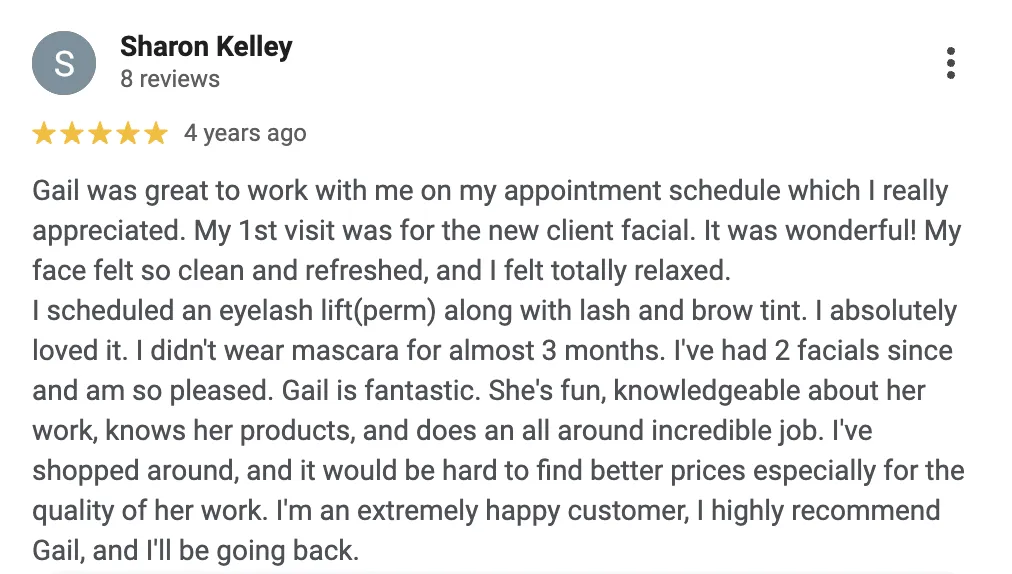
Task: Click the gray "S" profile avatar
Action: click(64, 63)
